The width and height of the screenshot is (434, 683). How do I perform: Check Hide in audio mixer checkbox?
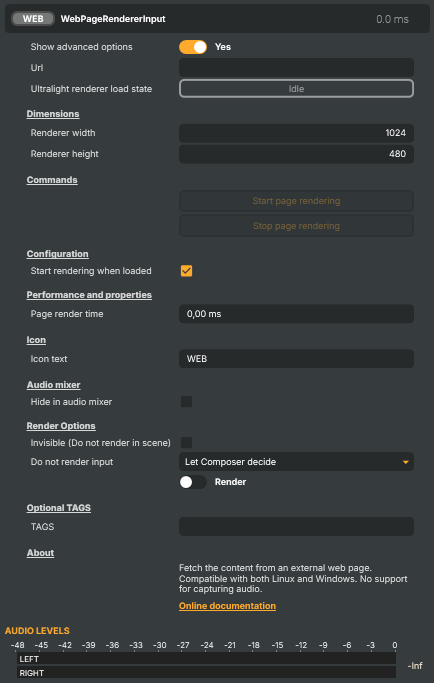tap(186, 402)
